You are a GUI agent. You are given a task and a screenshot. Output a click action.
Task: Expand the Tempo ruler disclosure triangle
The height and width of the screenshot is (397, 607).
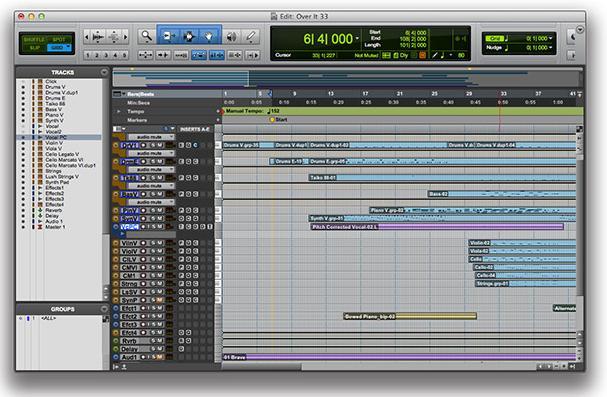(119, 111)
